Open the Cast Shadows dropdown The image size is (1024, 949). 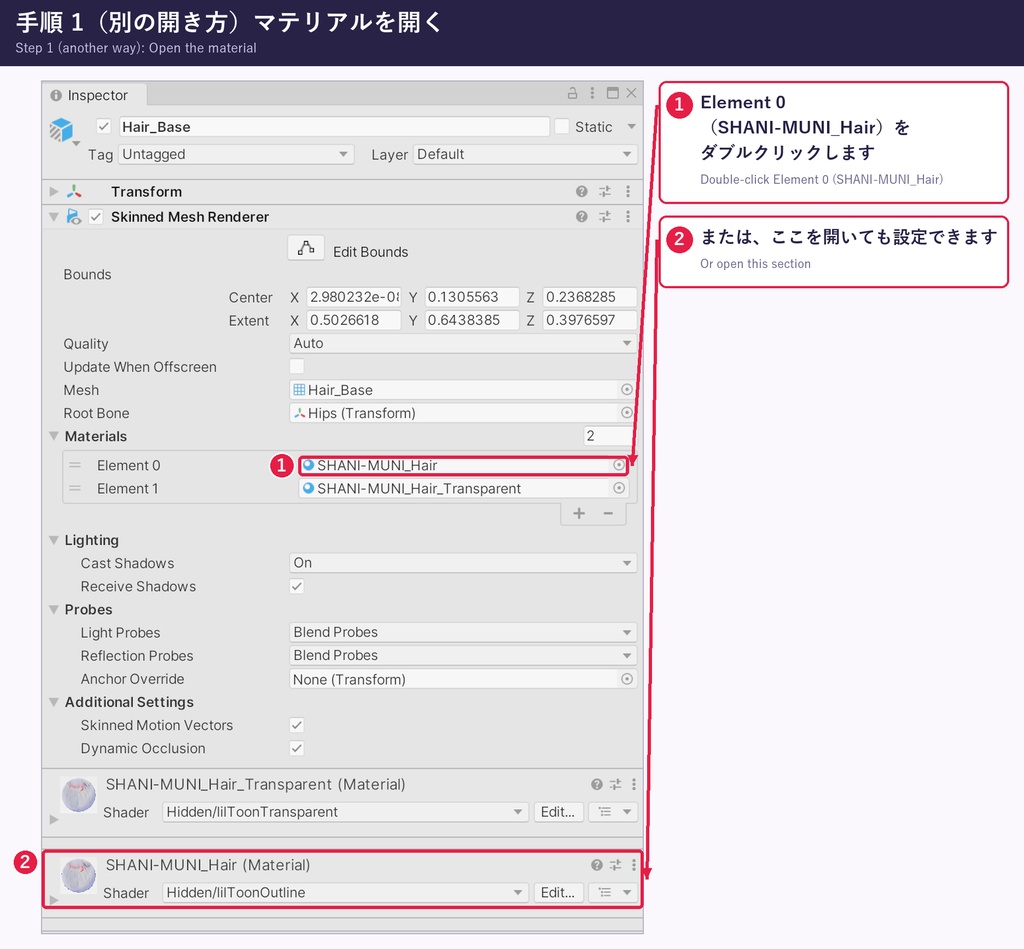pos(463,562)
